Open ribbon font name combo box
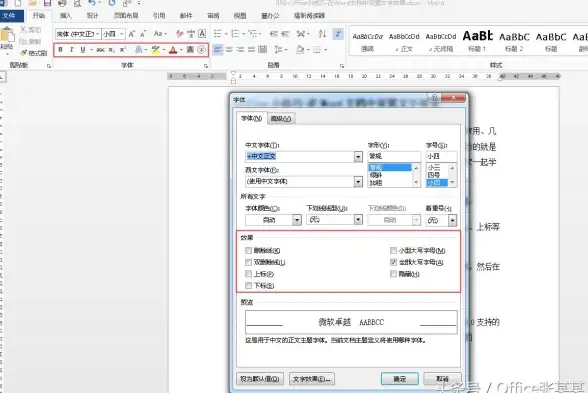 point(78,34)
